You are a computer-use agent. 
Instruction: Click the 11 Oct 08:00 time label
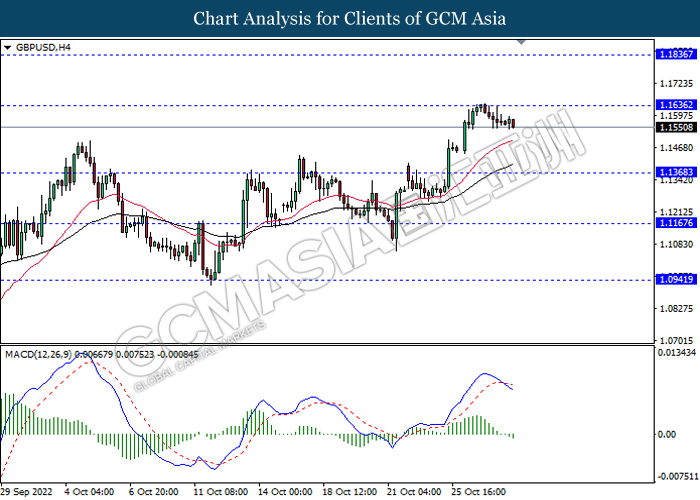tap(221, 492)
